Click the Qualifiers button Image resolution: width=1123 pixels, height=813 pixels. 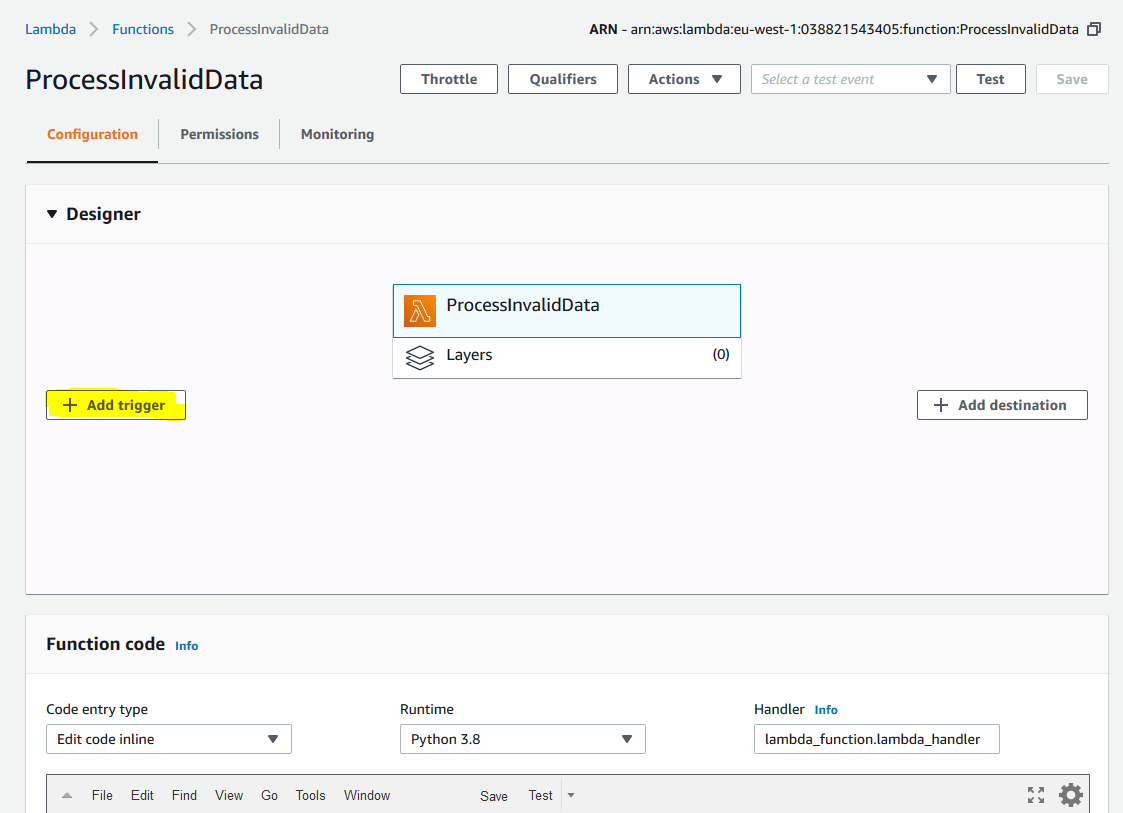click(x=563, y=79)
